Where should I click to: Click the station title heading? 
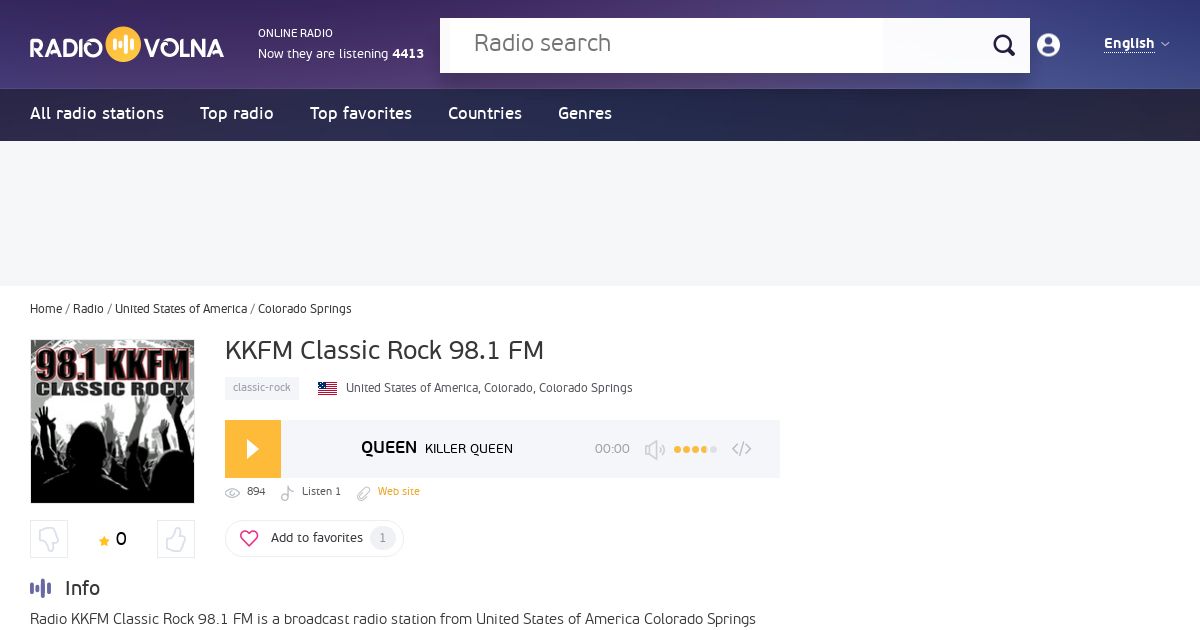click(x=385, y=351)
